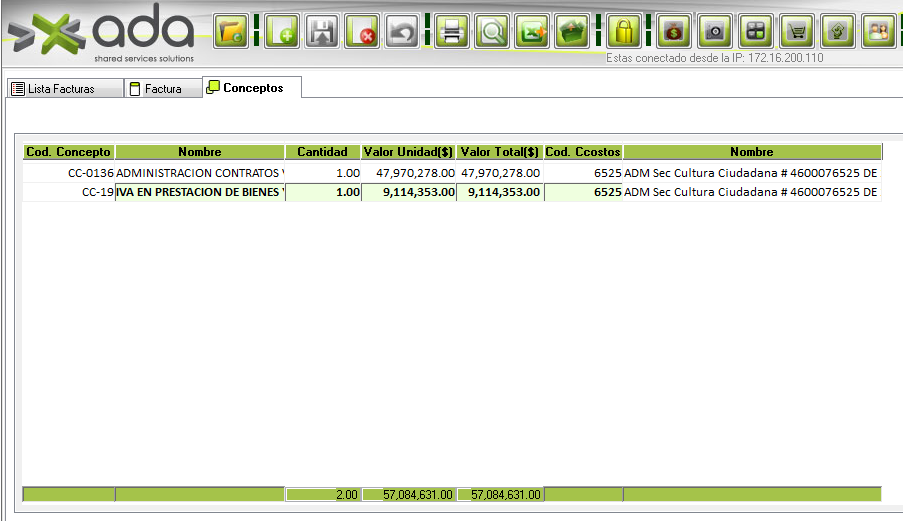Screen dimensions: 916x528
Task: Click the printer icon in toolbar
Action: pos(453,32)
